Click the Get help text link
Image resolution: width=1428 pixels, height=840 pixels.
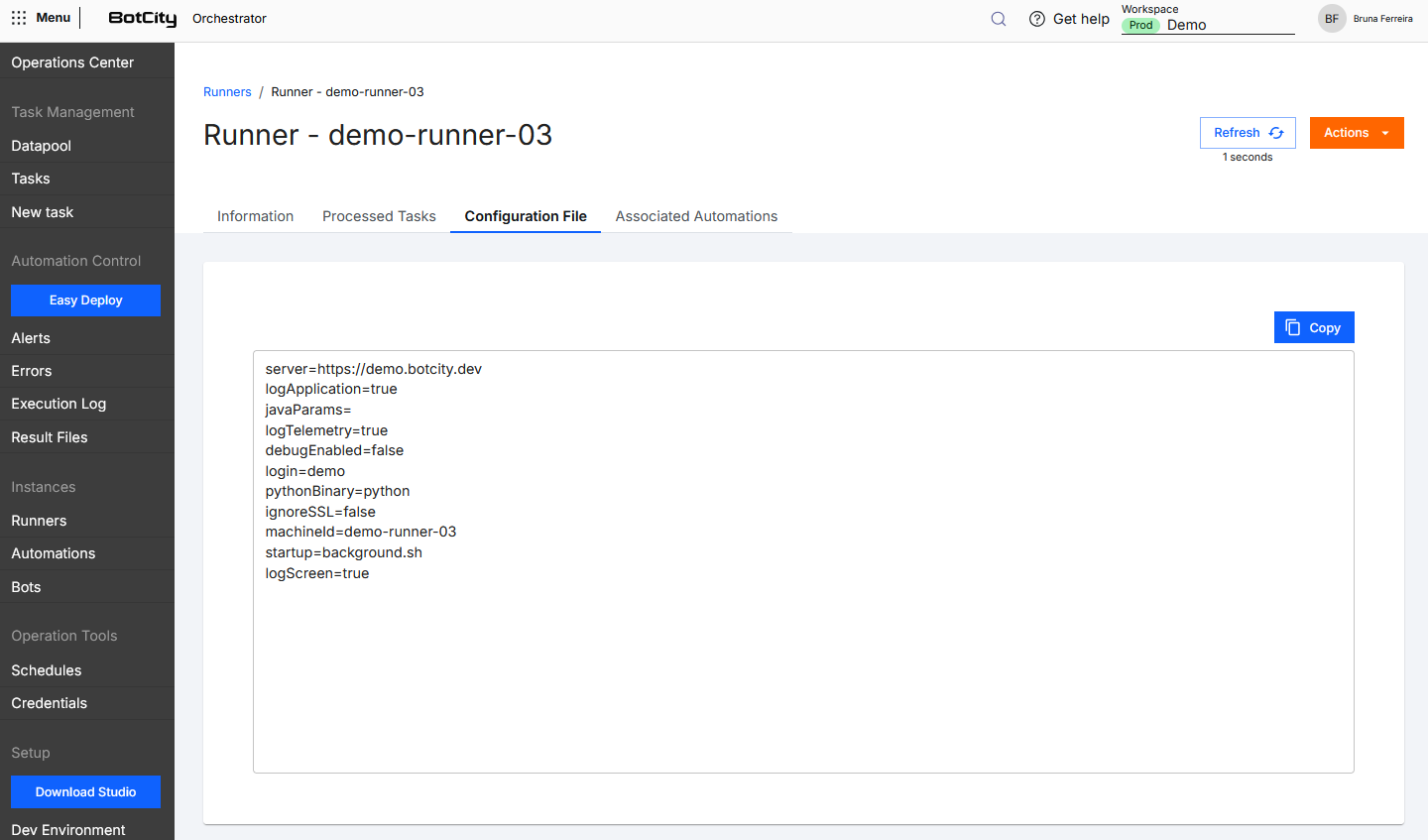[1081, 19]
